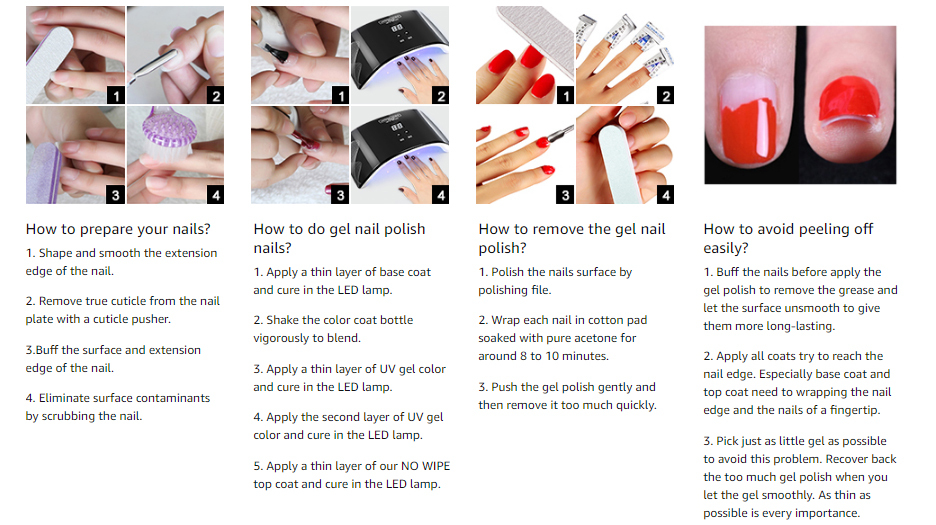Click the bottom LED lamp image numbered 4
The height and width of the screenshot is (525, 936).
(400, 155)
